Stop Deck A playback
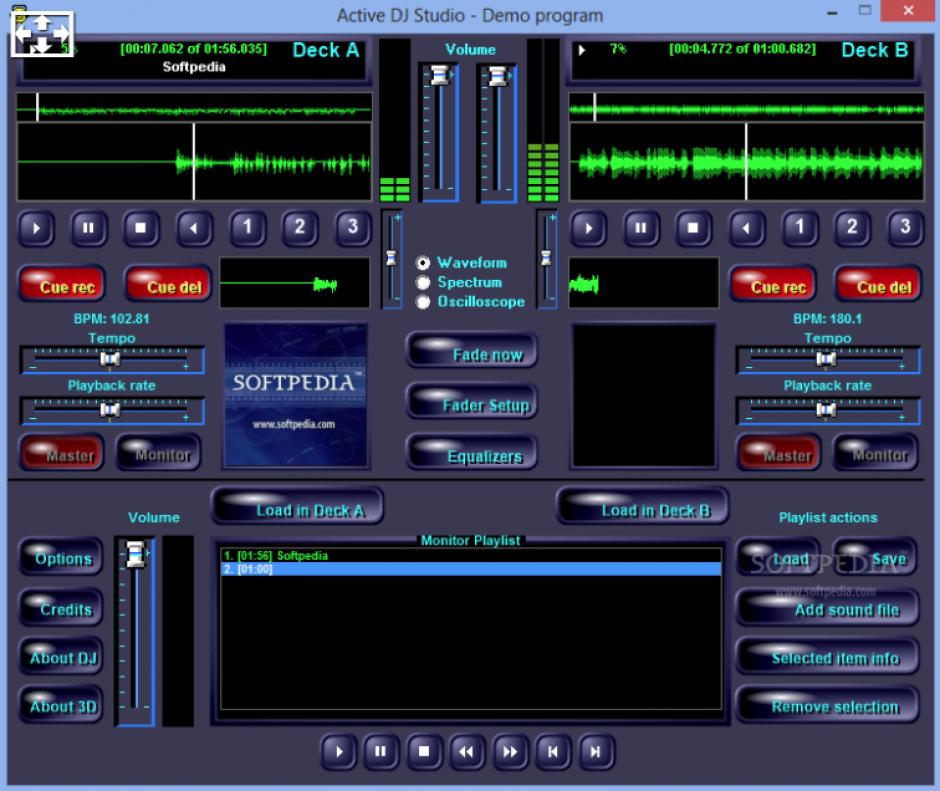Image resolution: width=940 pixels, height=791 pixels. 140,228
